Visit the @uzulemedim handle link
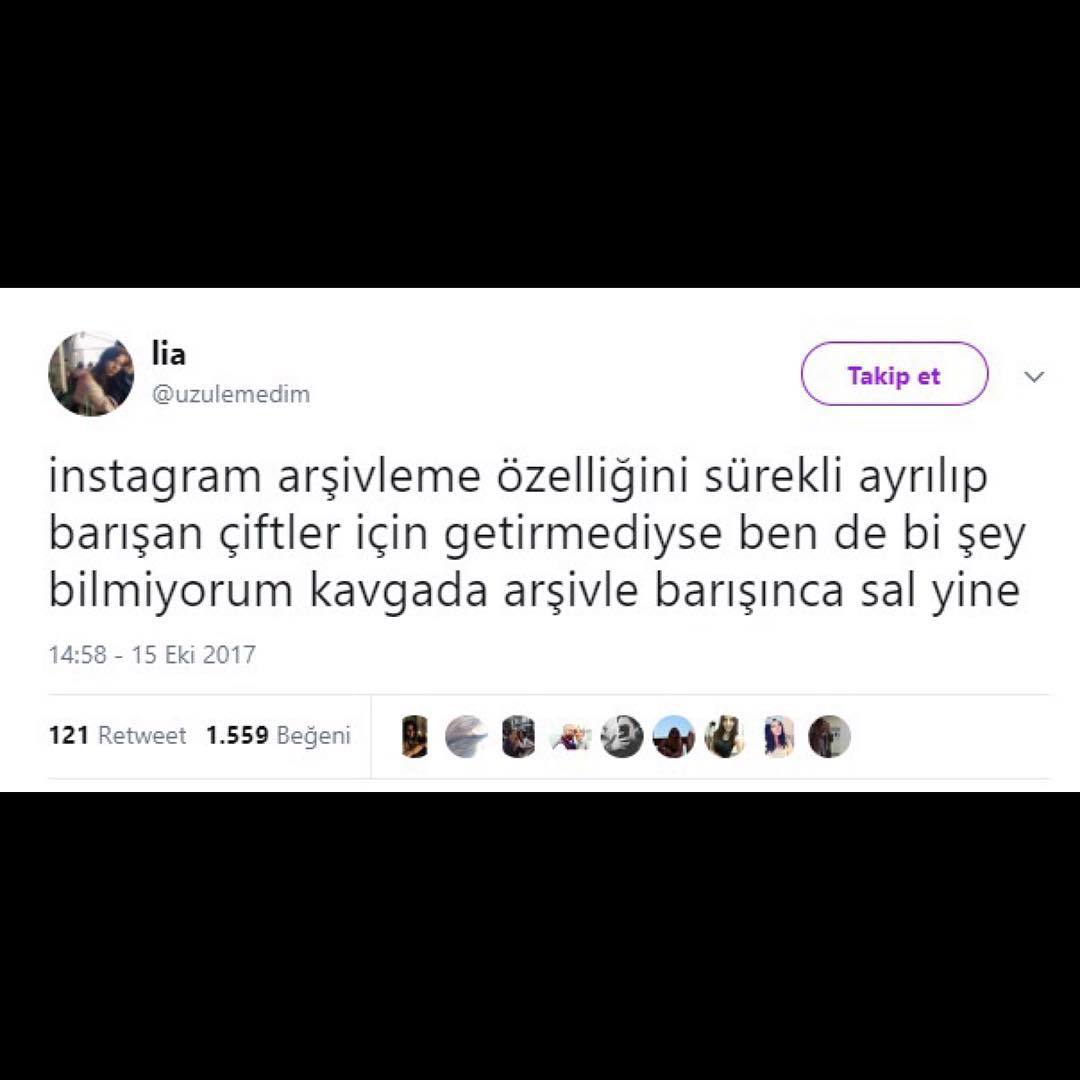This screenshot has height=1080, width=1080. click(231, 395)
